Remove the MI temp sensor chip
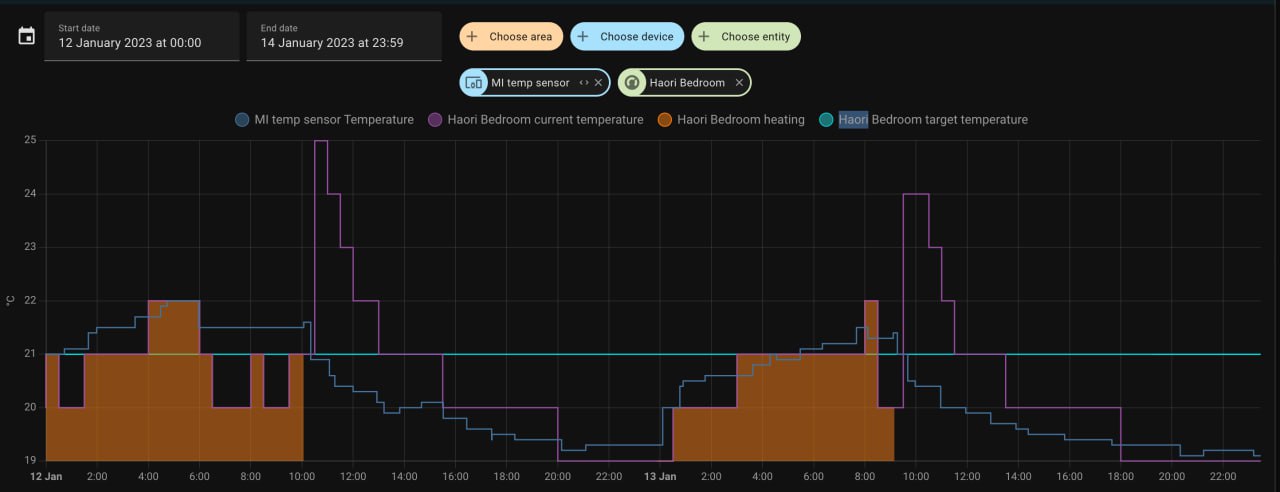This screenshot has height=492, width=1280. [598, 83]
